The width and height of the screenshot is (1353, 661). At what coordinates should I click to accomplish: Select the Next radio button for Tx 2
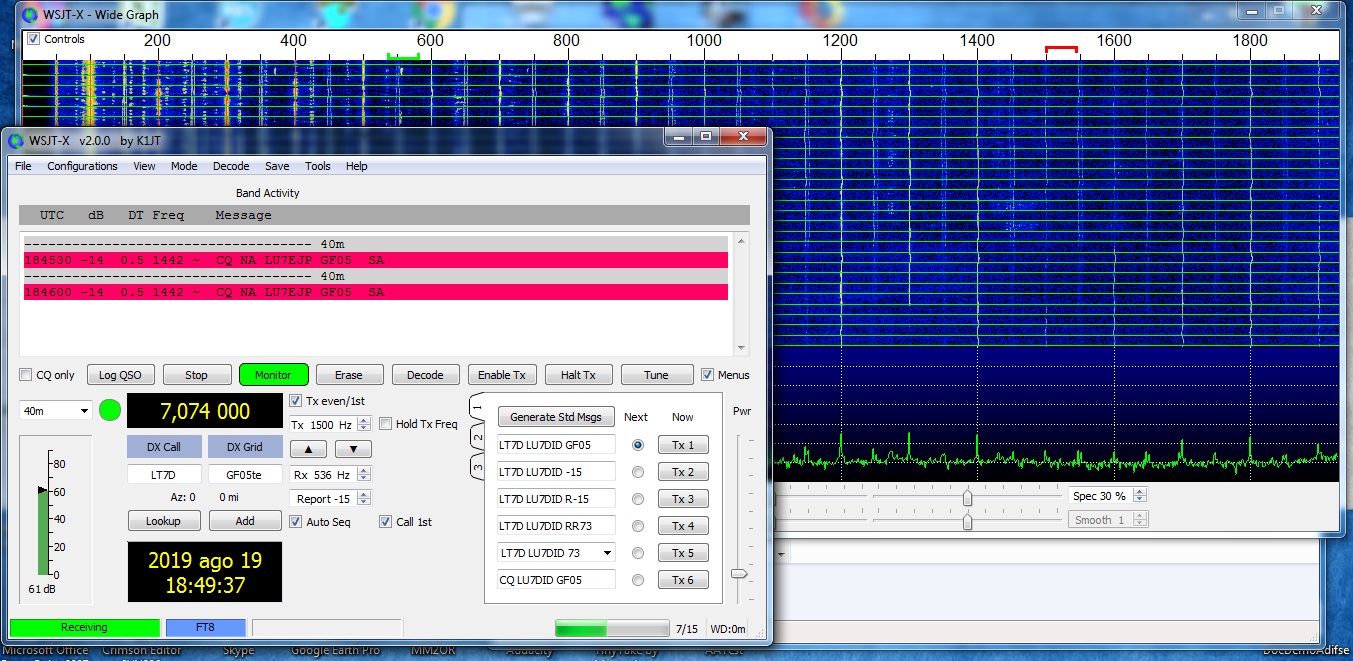click(x=638, y=472)
